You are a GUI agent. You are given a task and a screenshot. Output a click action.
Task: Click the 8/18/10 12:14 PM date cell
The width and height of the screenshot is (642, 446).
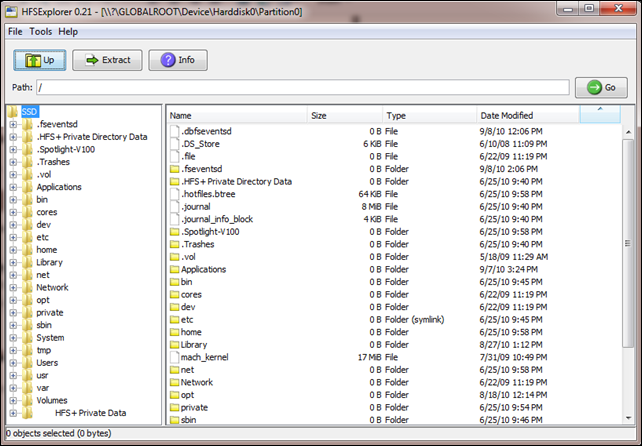point(513,395)
